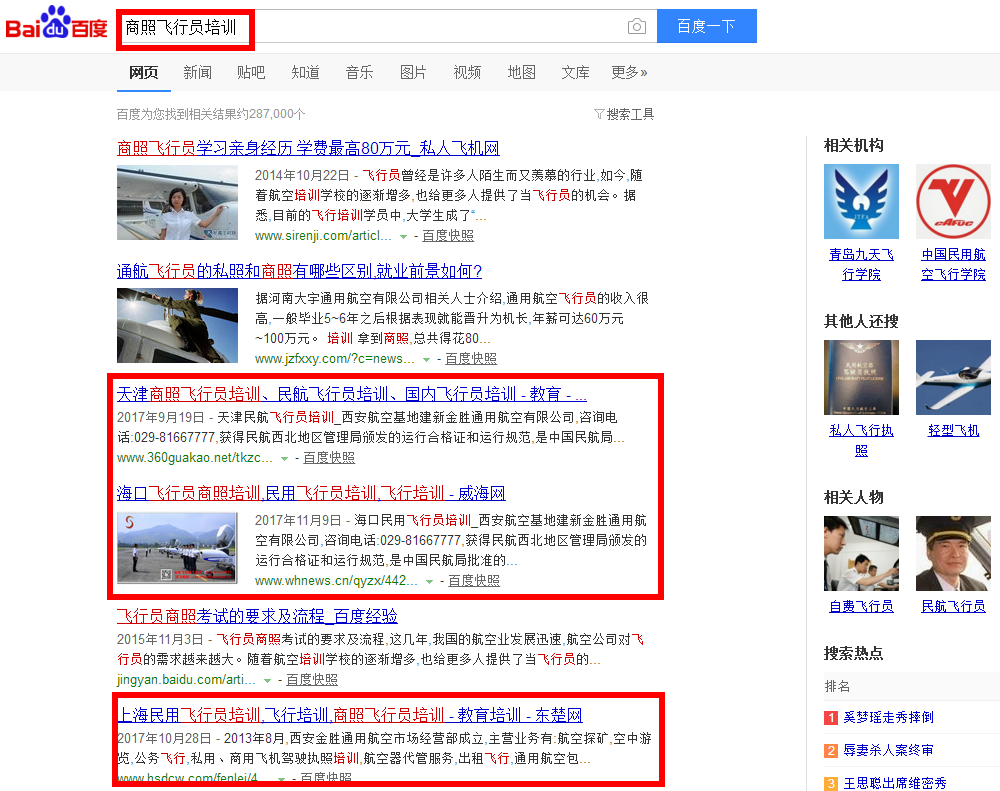Click the 私人飞行执照 license image
This screenshot has width=1000, height=791.
[861, 378]
